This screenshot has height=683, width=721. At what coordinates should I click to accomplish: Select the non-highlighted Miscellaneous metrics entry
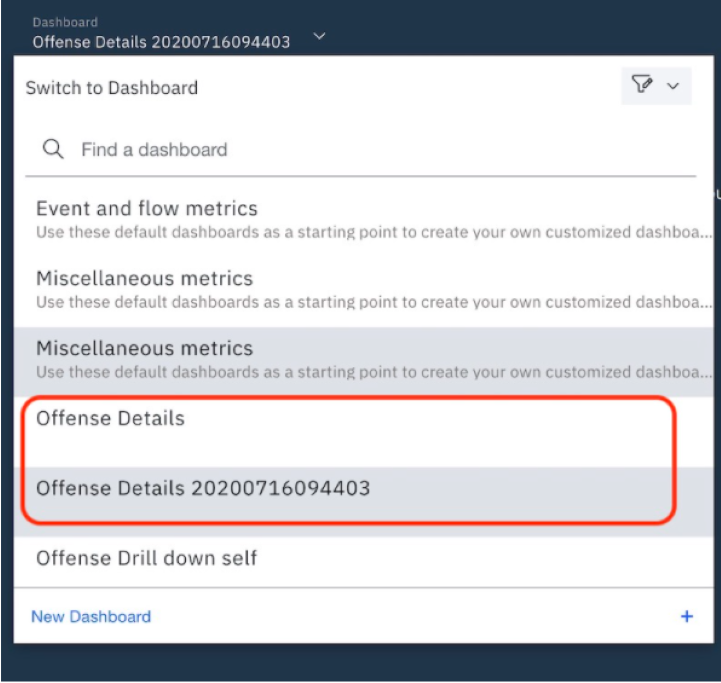[144, 279]
